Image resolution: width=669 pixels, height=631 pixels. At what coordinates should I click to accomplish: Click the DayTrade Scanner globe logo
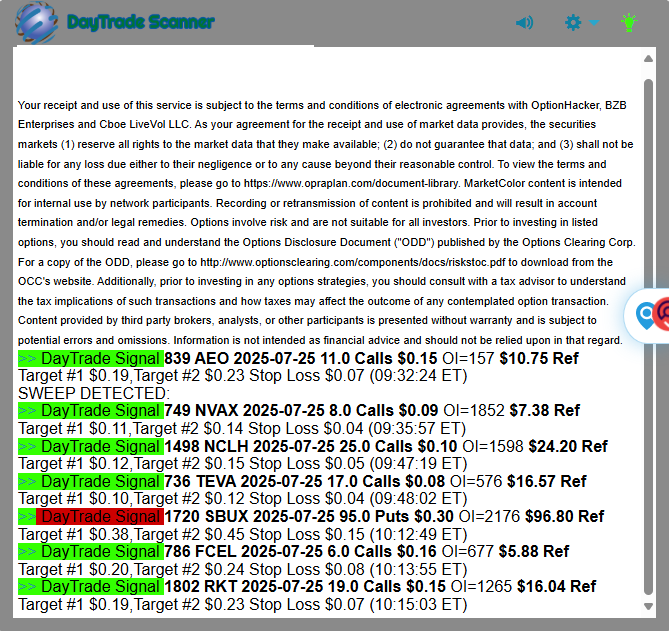36,22
